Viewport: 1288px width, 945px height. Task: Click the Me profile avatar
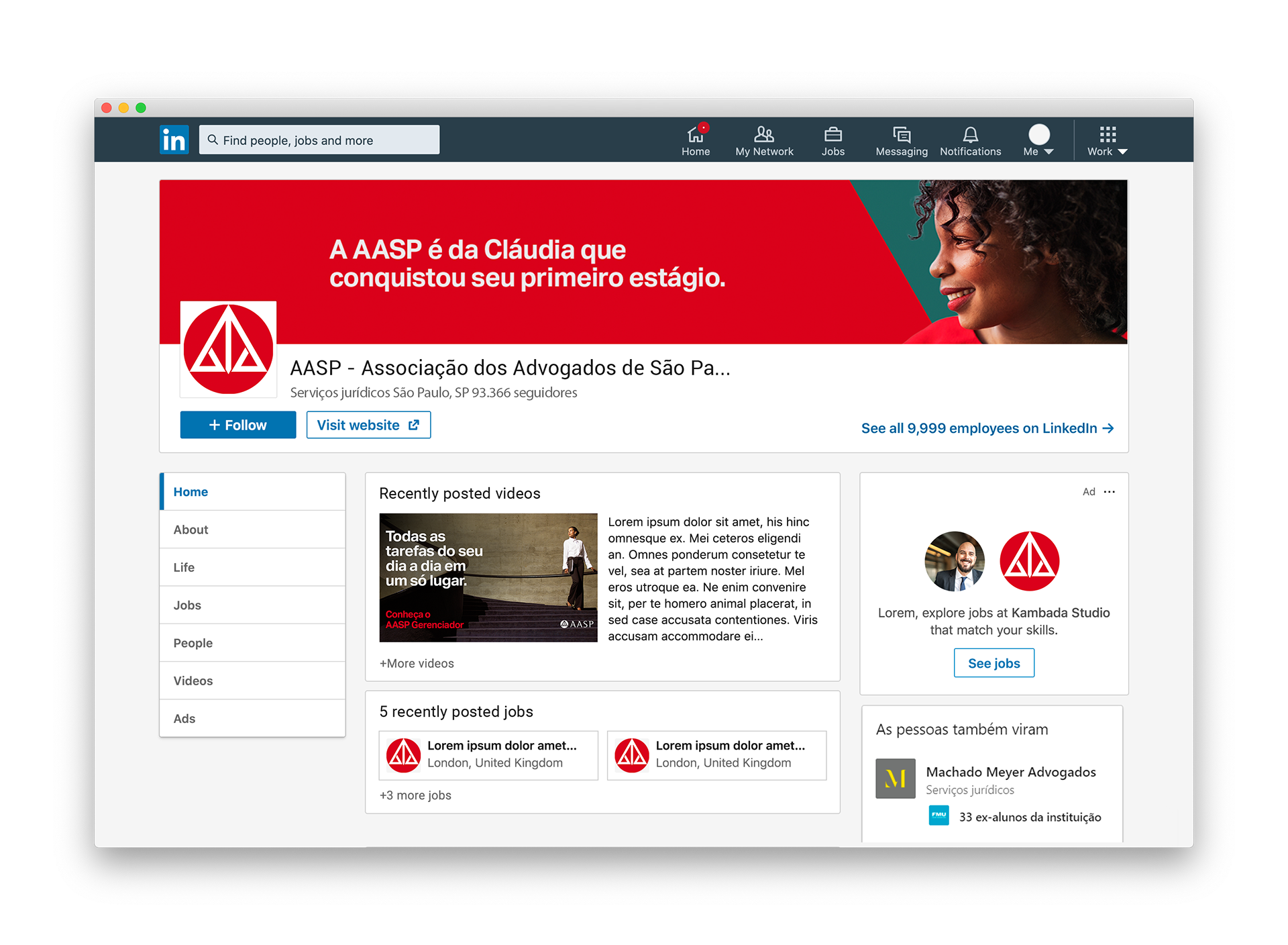pyautogui.click(x=1039, y=134)
